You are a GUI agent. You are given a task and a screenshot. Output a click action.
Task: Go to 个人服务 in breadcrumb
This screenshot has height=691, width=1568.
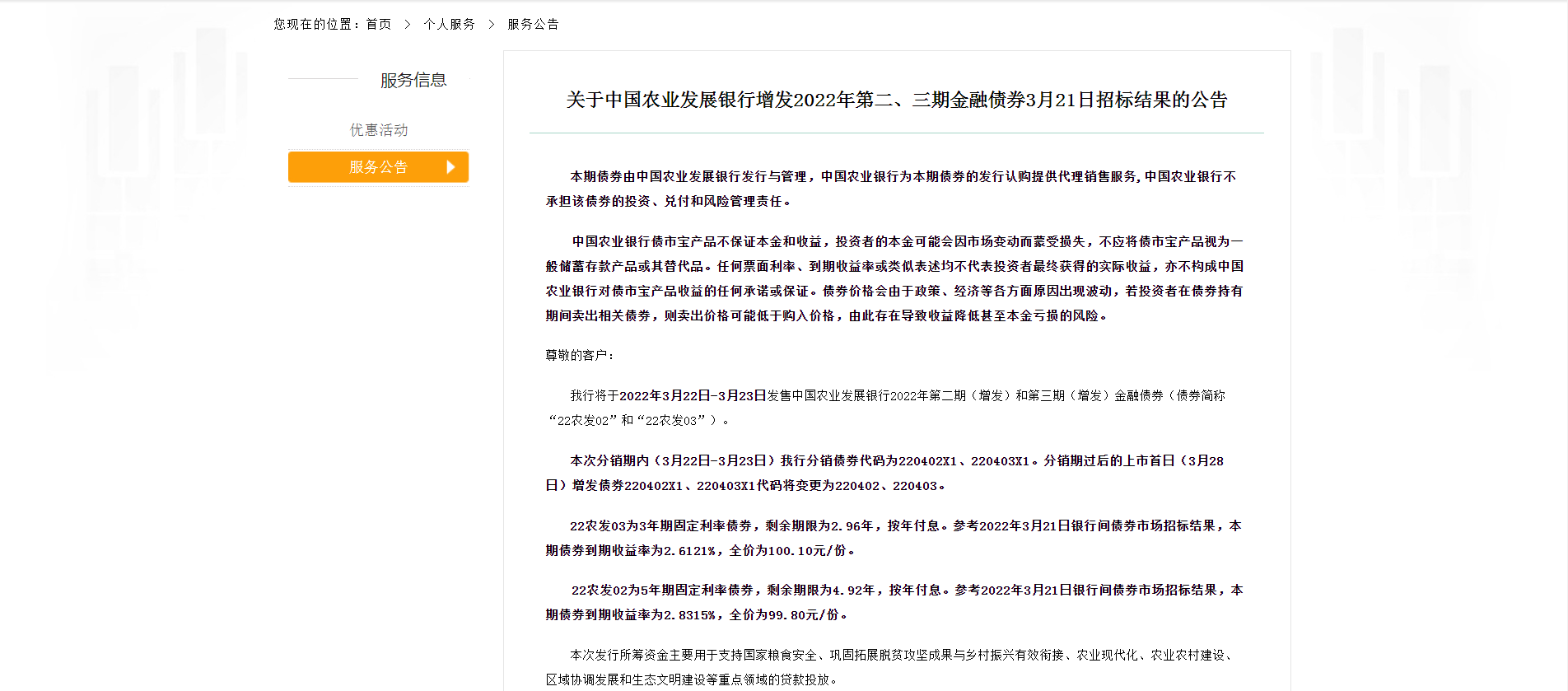click(450, 25)
